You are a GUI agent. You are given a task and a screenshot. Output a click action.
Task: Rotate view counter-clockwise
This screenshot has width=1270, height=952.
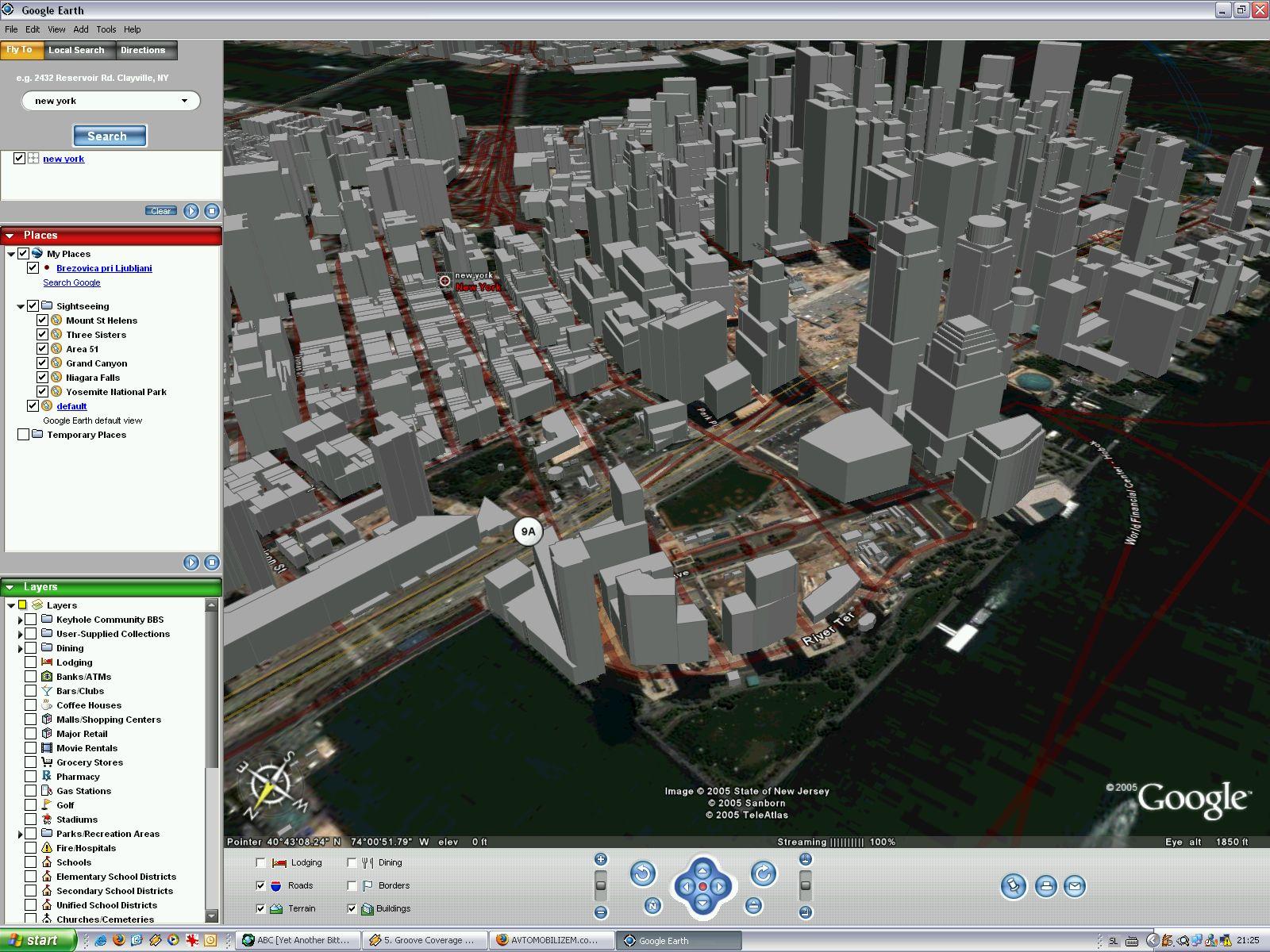(x=643, y=874)
